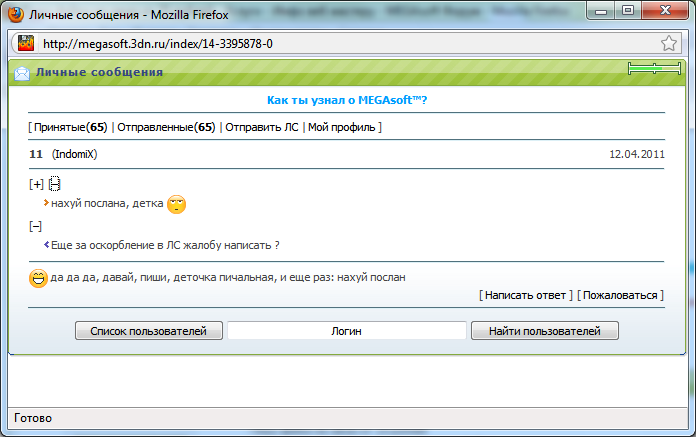The height and width of the screenshot is (437, 696).
Task: Open sender profile IndomiX
Action: click(75, 154)
